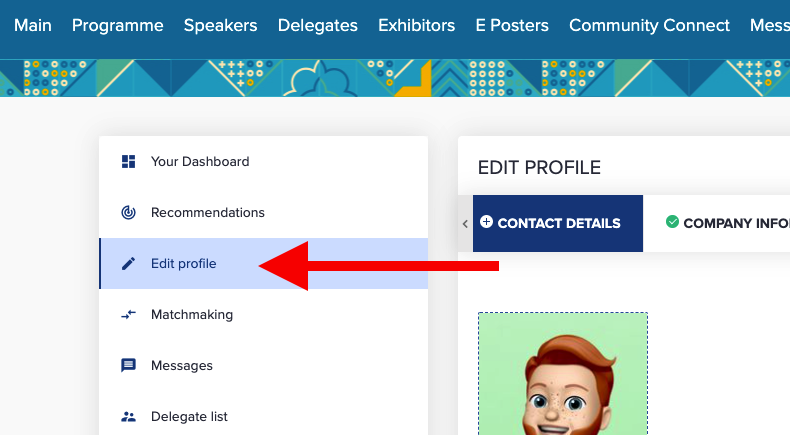Click the Edit profile pencil icon
Image resolution: width=790 pixels, height=435 pixels.
point(128,263)
